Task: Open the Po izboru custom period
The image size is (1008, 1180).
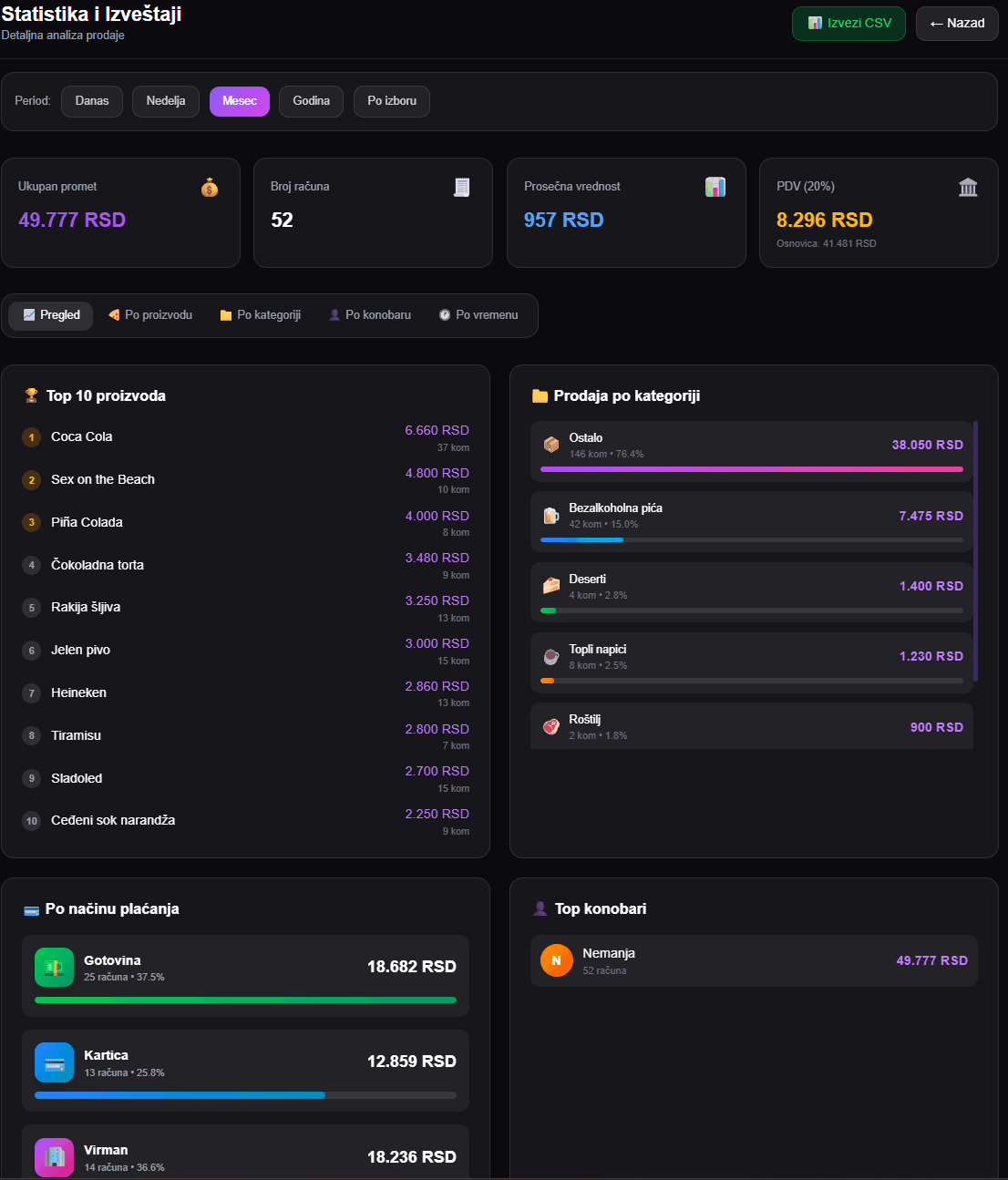Action: [x=392, y=101]
